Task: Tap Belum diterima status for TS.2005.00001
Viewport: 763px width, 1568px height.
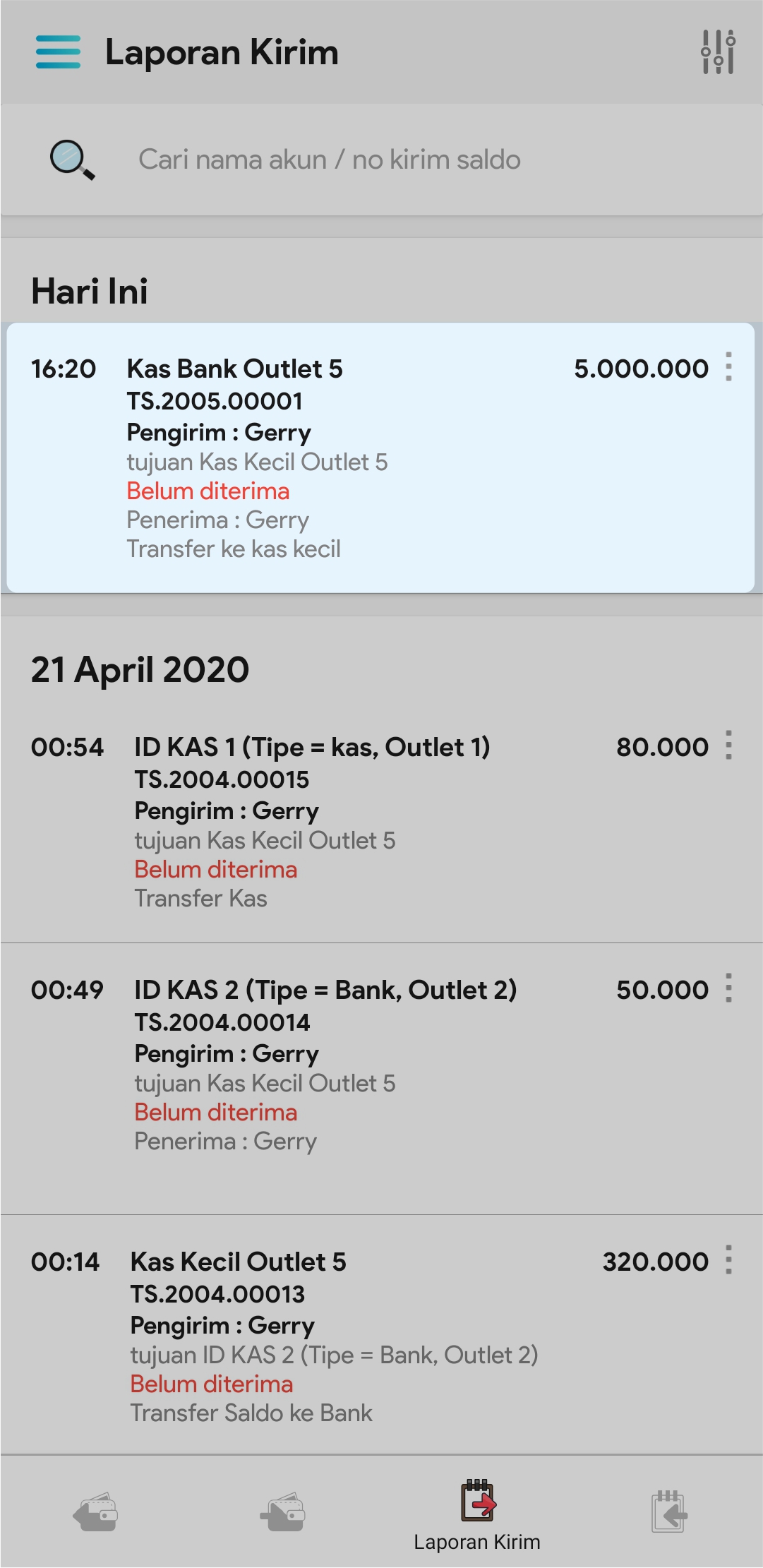Action: click(208, 491)
